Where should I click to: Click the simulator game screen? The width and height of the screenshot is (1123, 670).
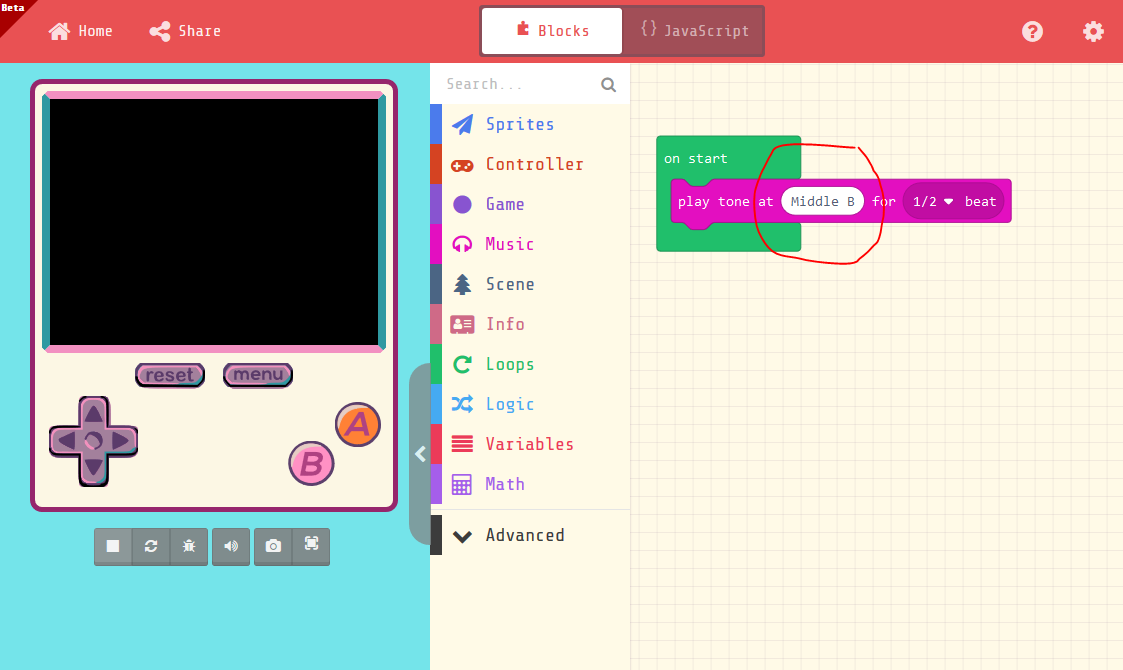[214, 222]
